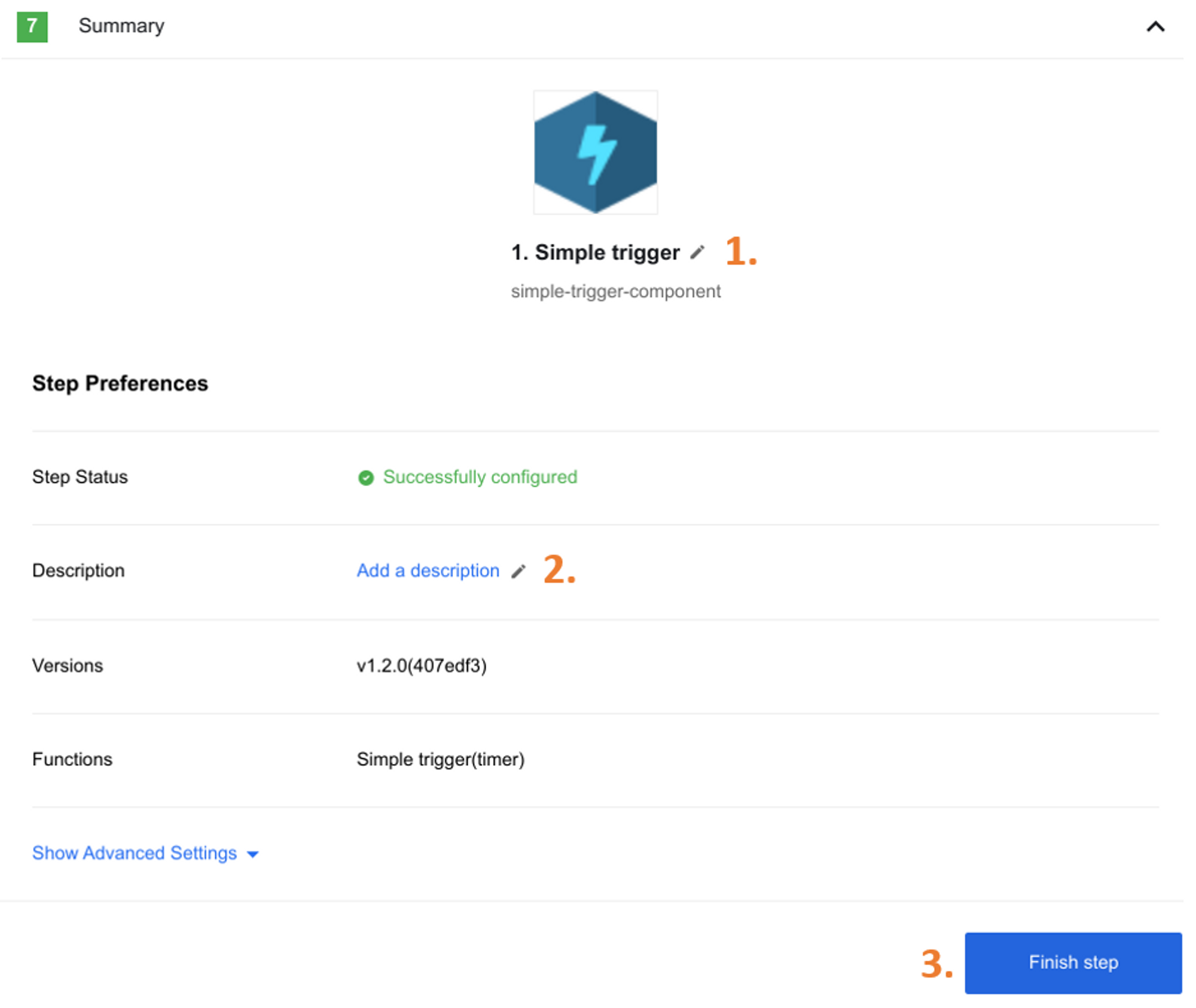Viewport: 1196px width, 1008px height.
Task: Click the Functions label
Action: 72,759
